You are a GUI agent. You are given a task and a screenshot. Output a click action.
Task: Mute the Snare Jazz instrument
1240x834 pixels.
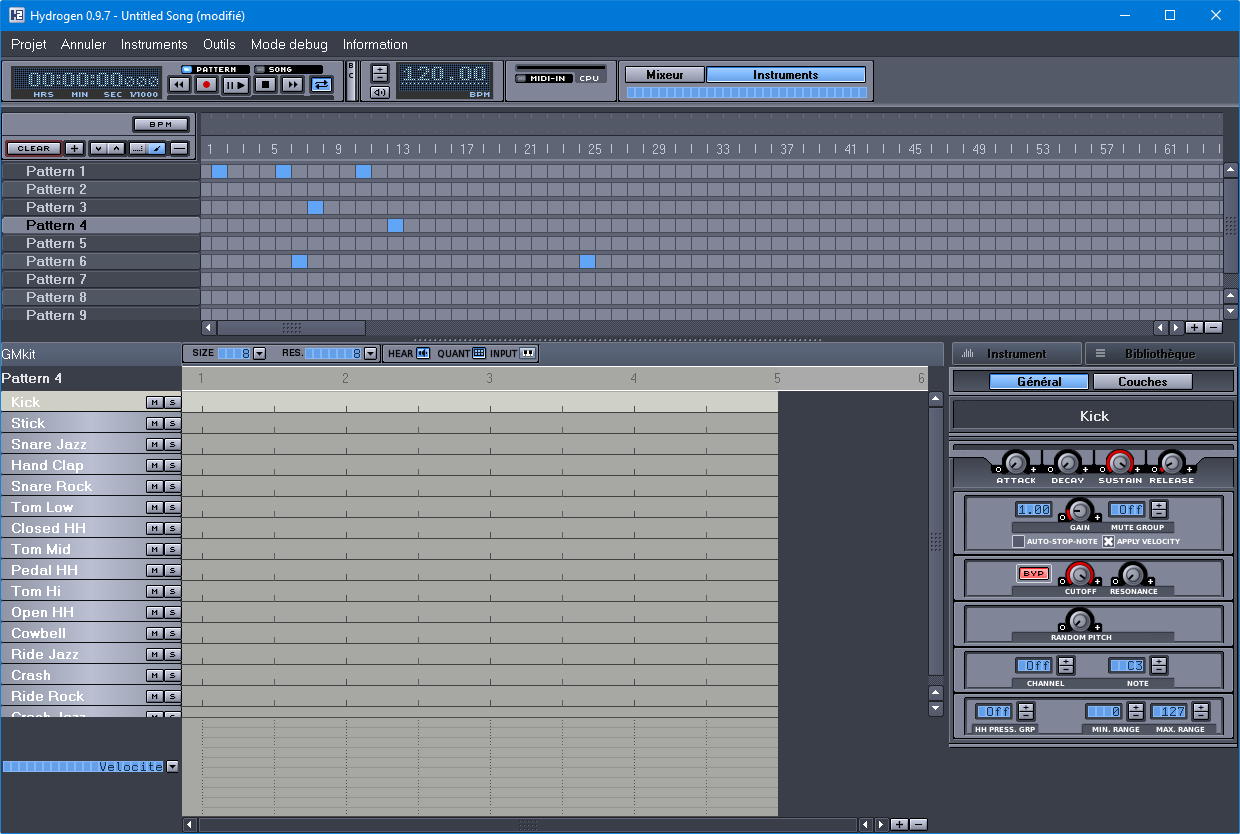coord(154,444)
